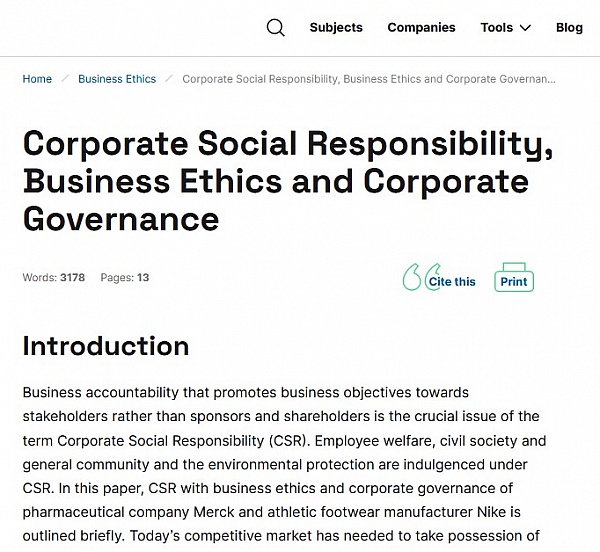The width and height of the screenshot is (600, 552).
Task: Navigate to the Home breadcrumb
Action: [37, 79]
